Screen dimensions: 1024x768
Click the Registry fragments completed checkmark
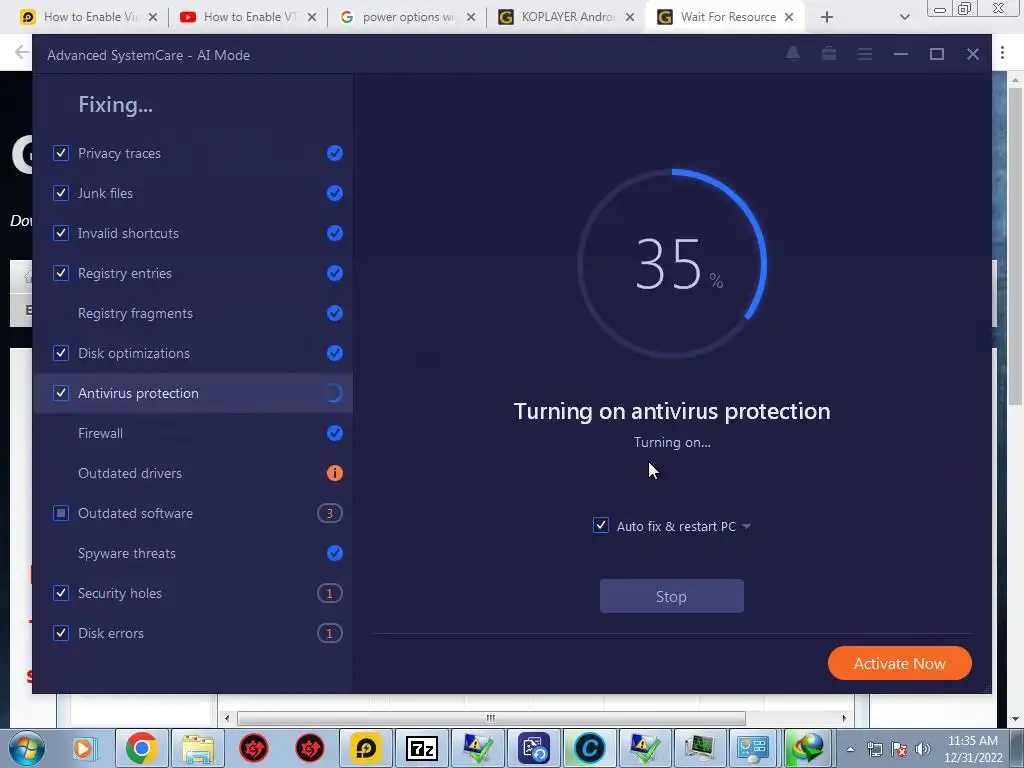coord(334,313)
